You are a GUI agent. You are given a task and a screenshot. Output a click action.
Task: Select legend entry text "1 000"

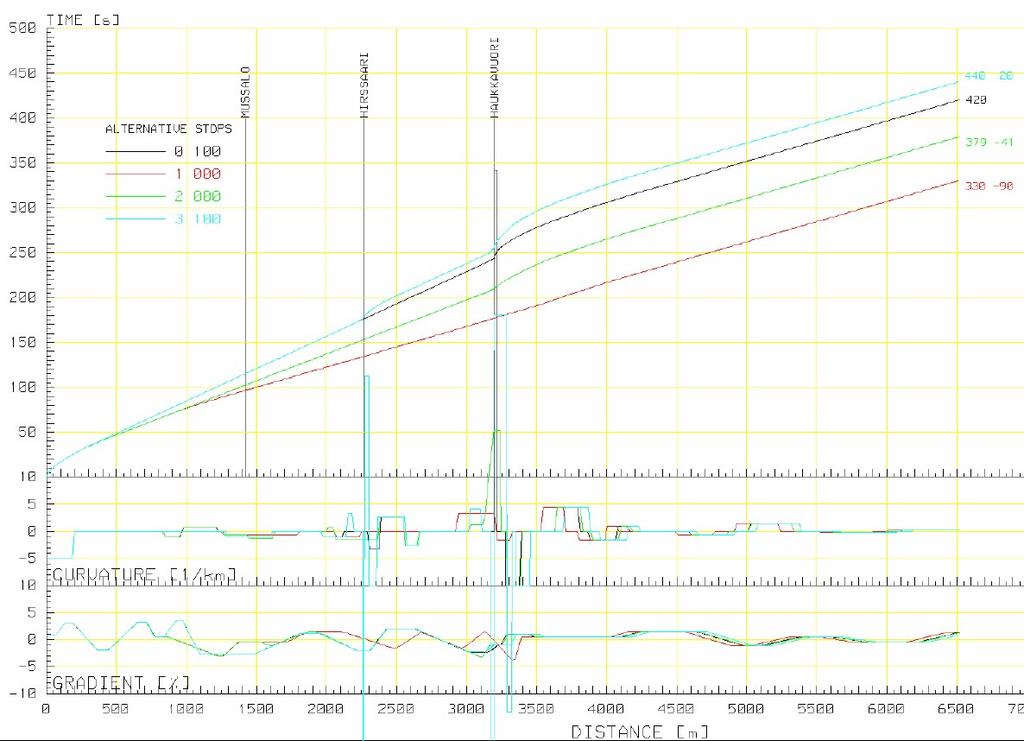click(197, 174)
